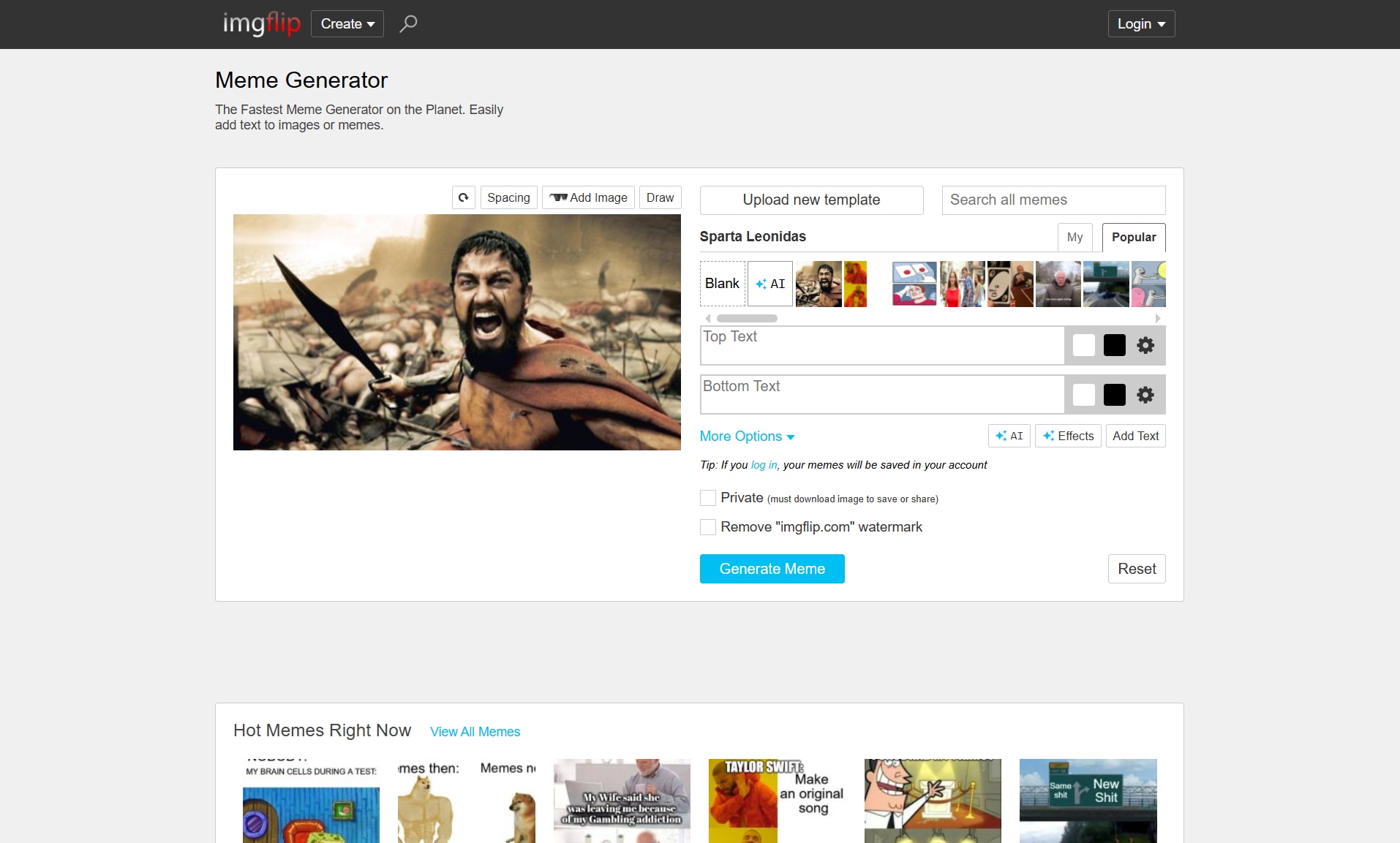Click the Draw button

point(660,197)
